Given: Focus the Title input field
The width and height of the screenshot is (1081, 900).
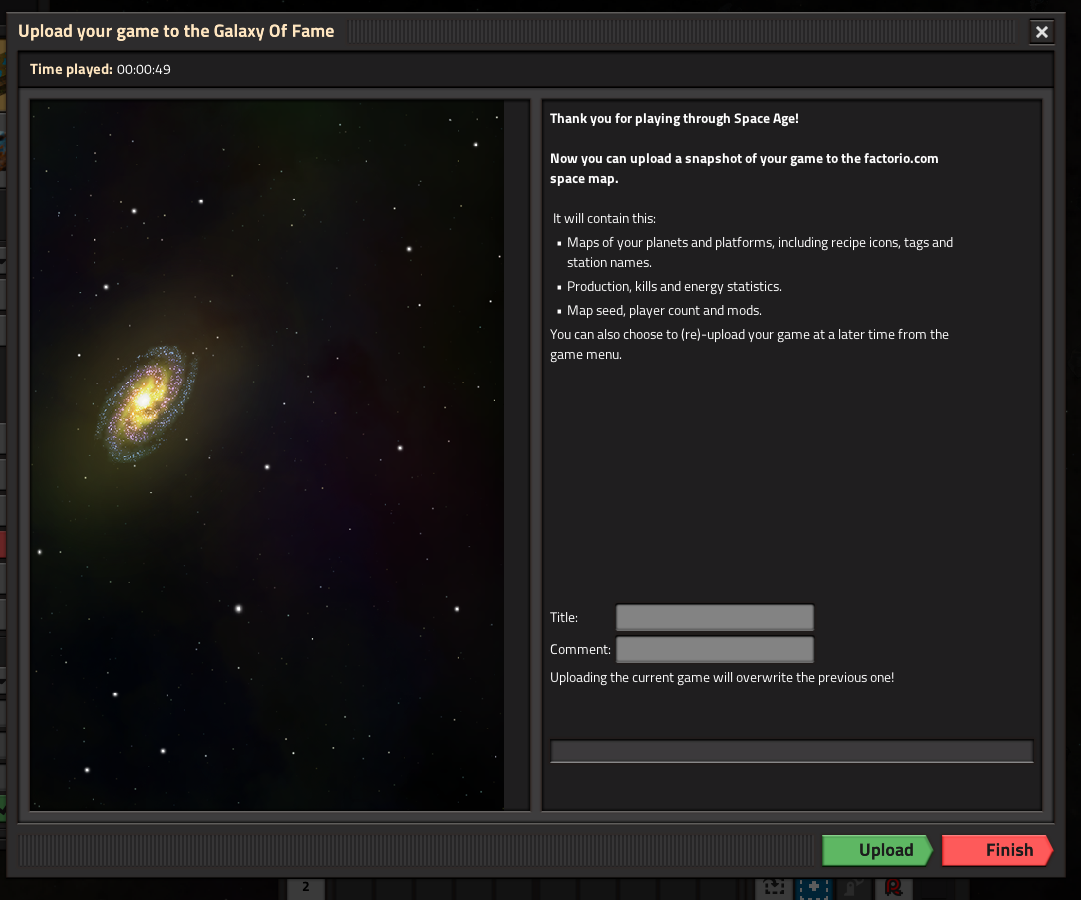Looking at the screenshot, I should click(x=714, y=617).
